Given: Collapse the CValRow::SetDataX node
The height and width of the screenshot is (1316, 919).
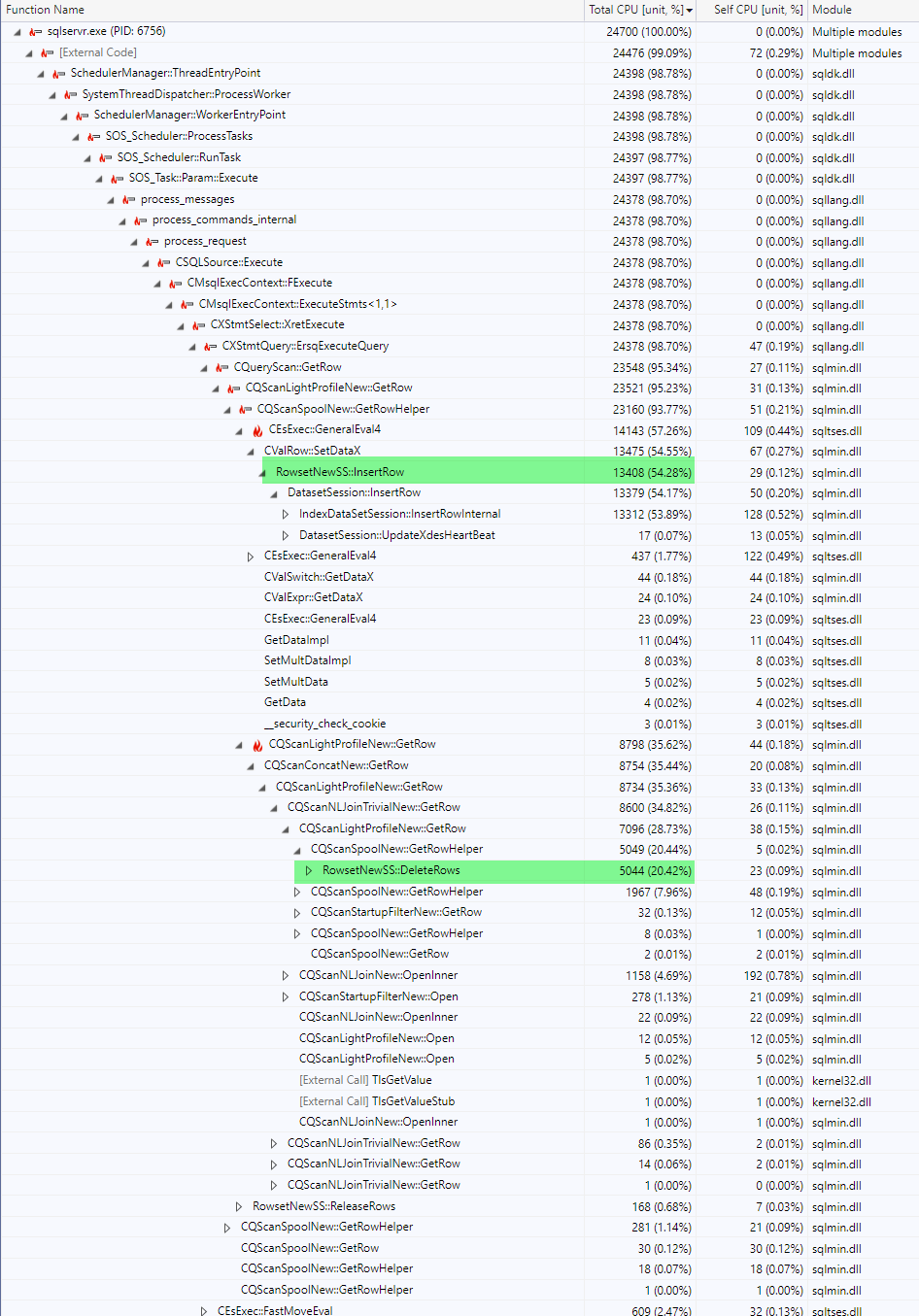Looking at the screenshot, I should coord(251,452).
